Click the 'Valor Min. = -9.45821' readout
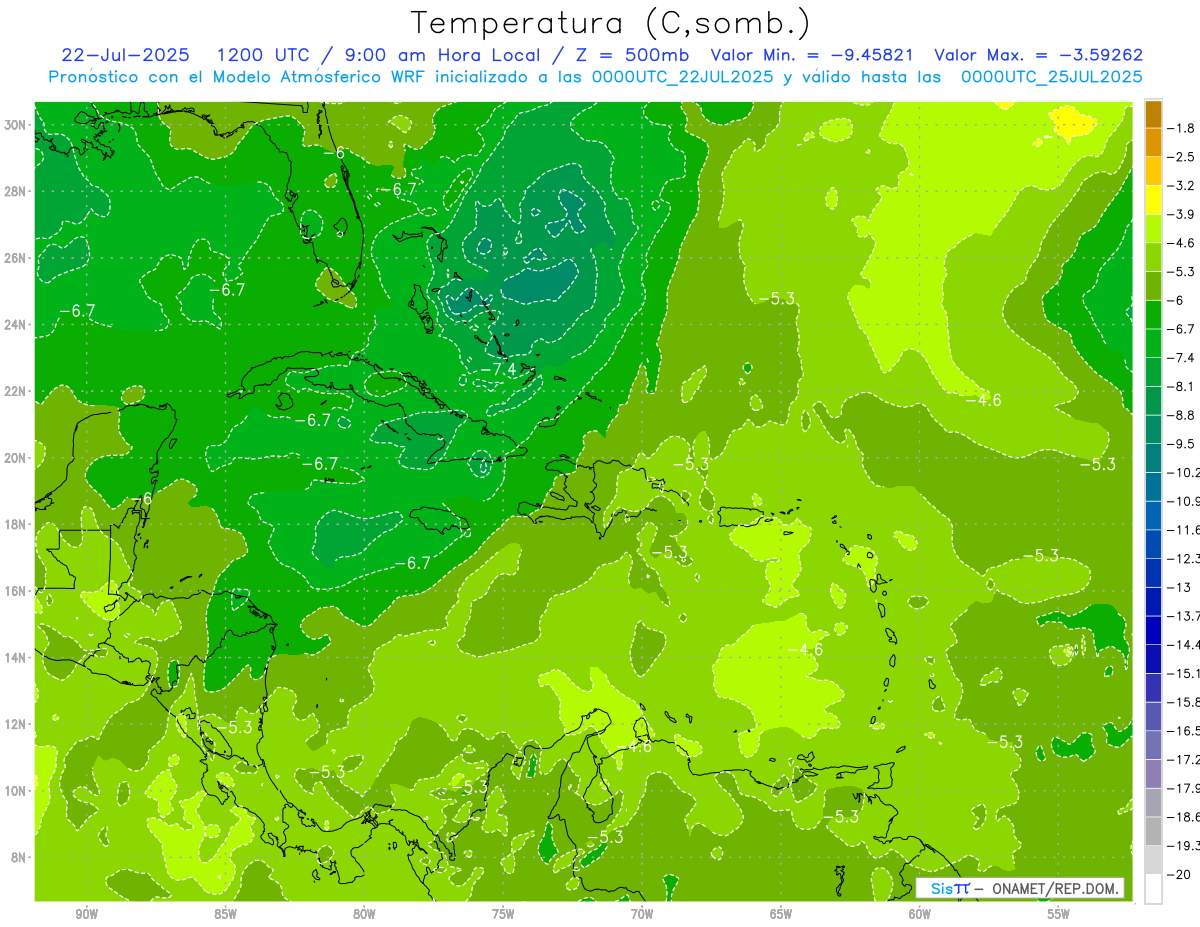Image resolution: width=1200 pixels, height=927 pixels. (812, 55)
